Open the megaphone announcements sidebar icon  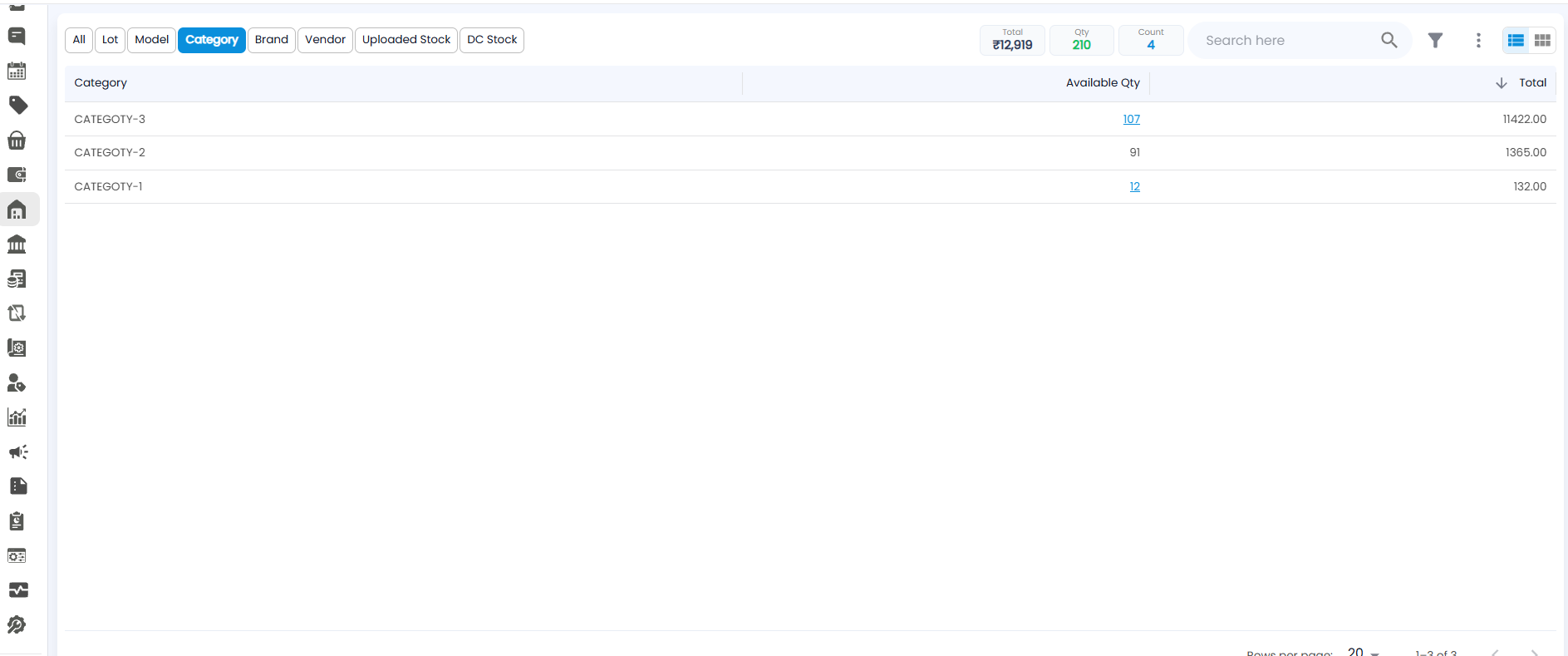click(x=17, y=451)
